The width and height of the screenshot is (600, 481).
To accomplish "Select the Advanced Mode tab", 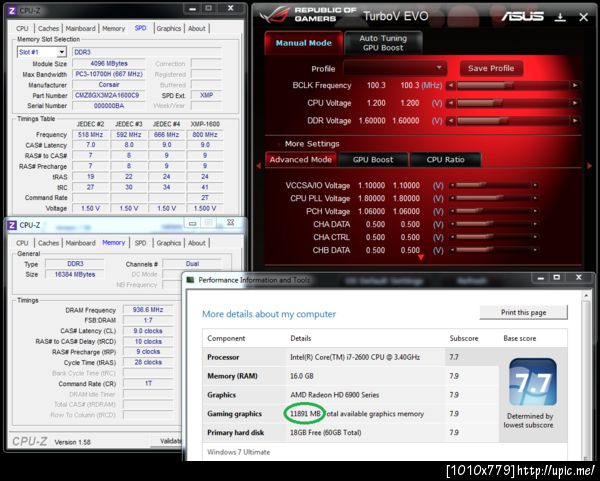I will (300, 160).
